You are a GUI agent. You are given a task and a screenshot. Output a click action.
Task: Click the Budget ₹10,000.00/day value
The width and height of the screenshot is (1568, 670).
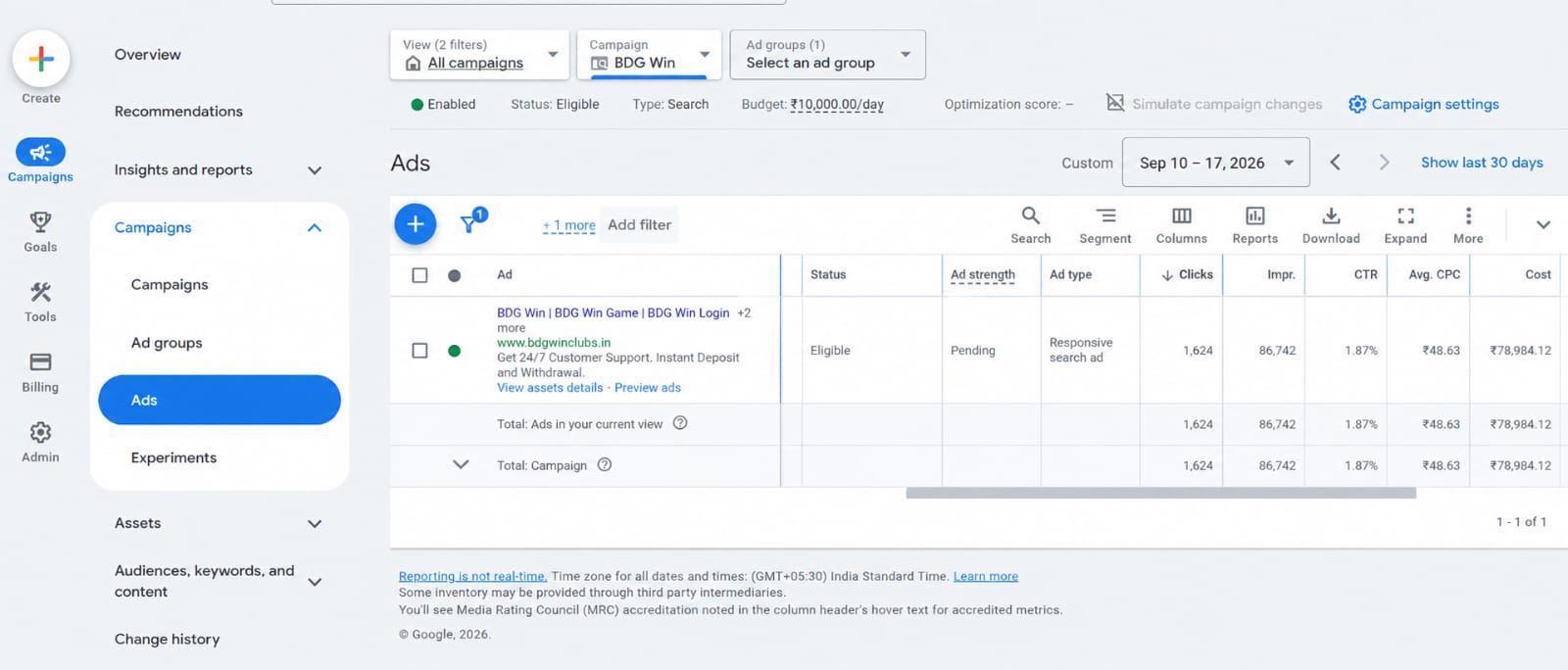[837, 105]
